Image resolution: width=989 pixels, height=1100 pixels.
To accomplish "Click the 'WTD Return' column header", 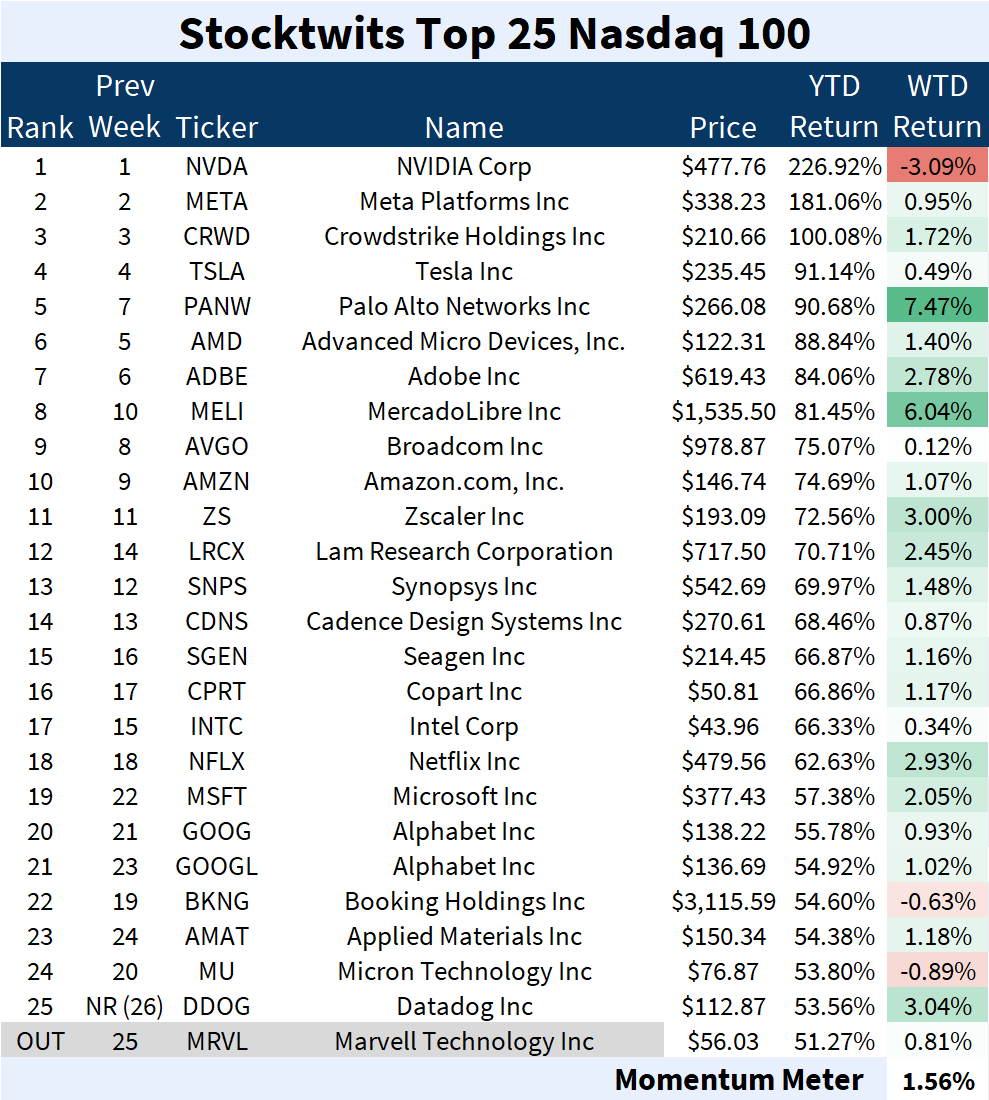I will [937, 107].
